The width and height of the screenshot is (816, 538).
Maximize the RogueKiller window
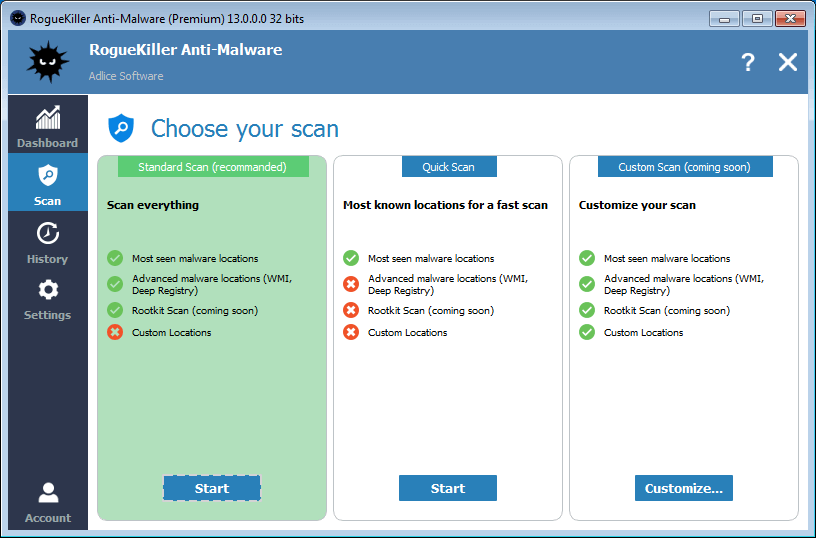pos(757,18)
